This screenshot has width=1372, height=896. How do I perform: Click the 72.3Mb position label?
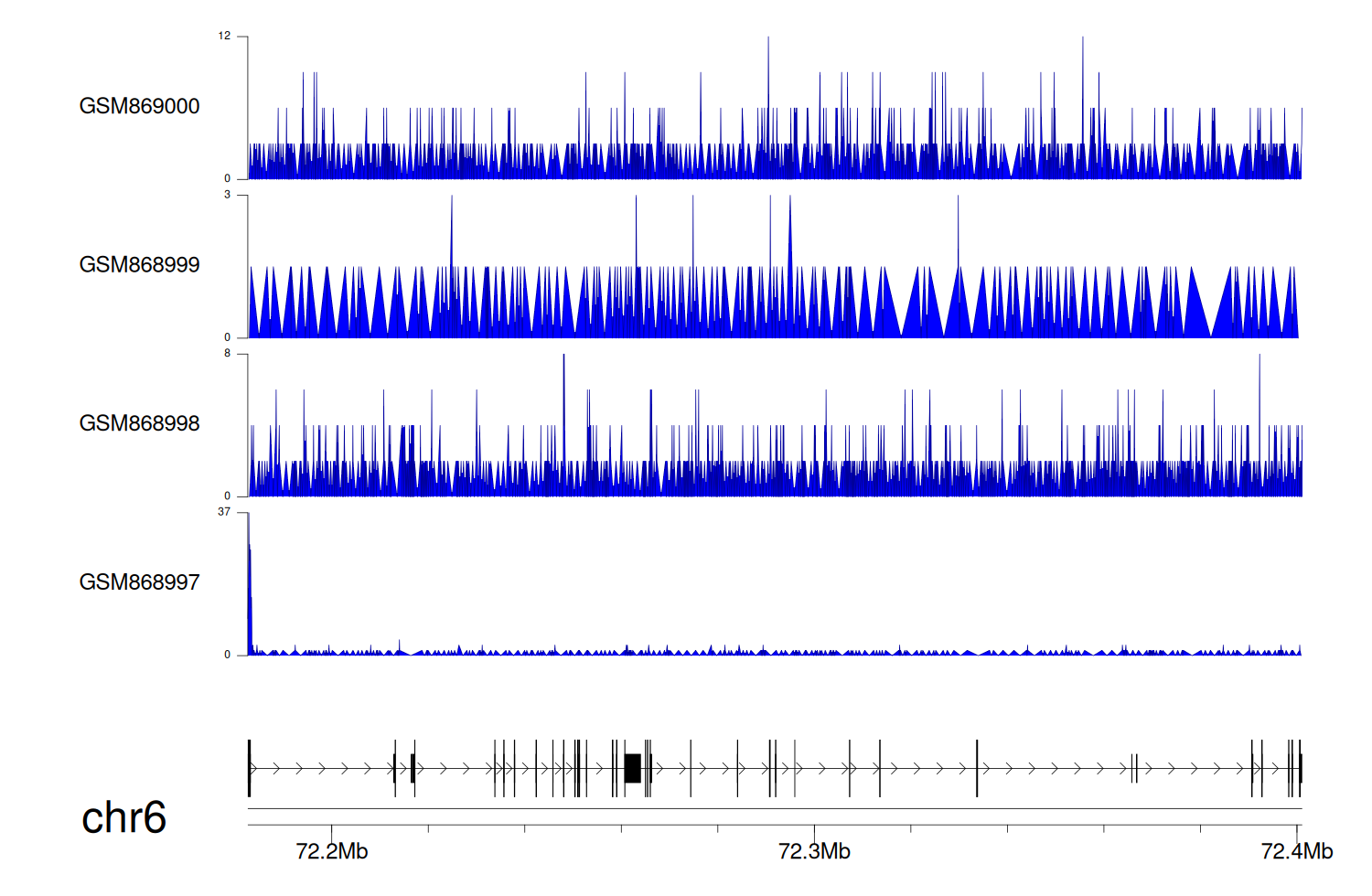(814, 851)
